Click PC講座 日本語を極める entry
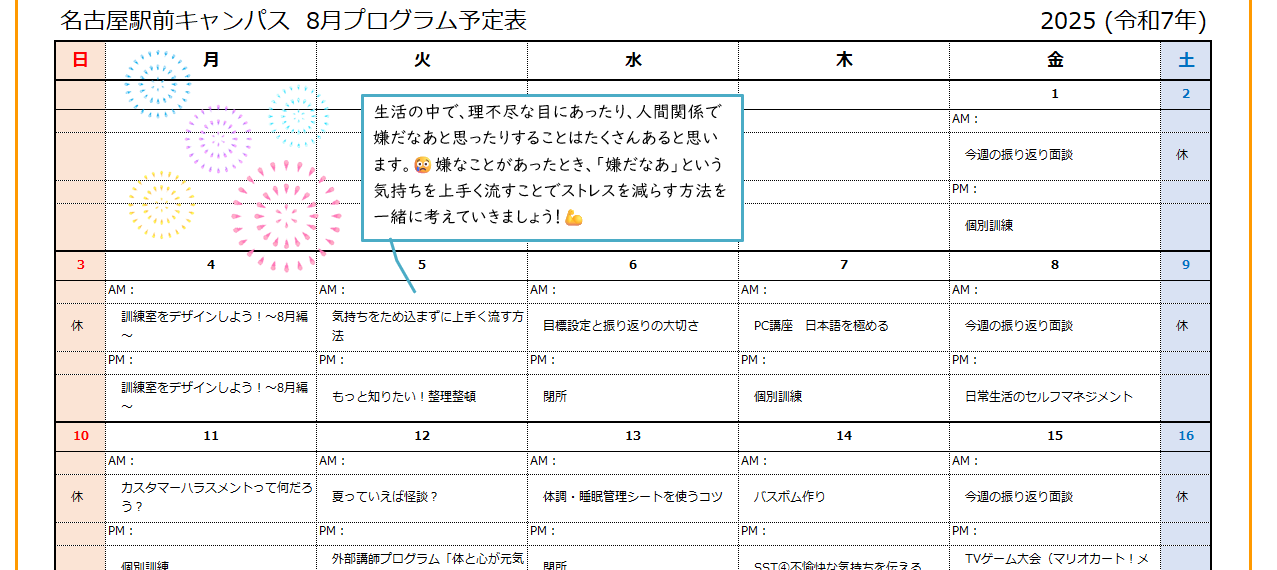 point(820,326)
